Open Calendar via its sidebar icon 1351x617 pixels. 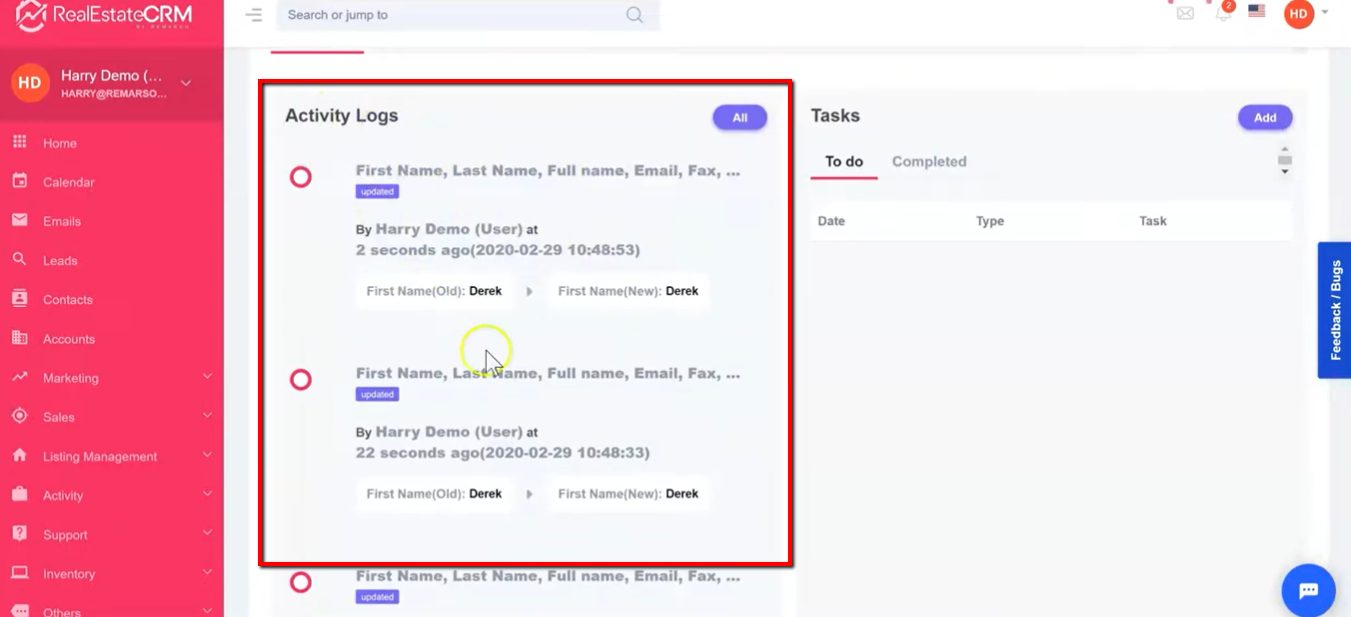(19, 182)
